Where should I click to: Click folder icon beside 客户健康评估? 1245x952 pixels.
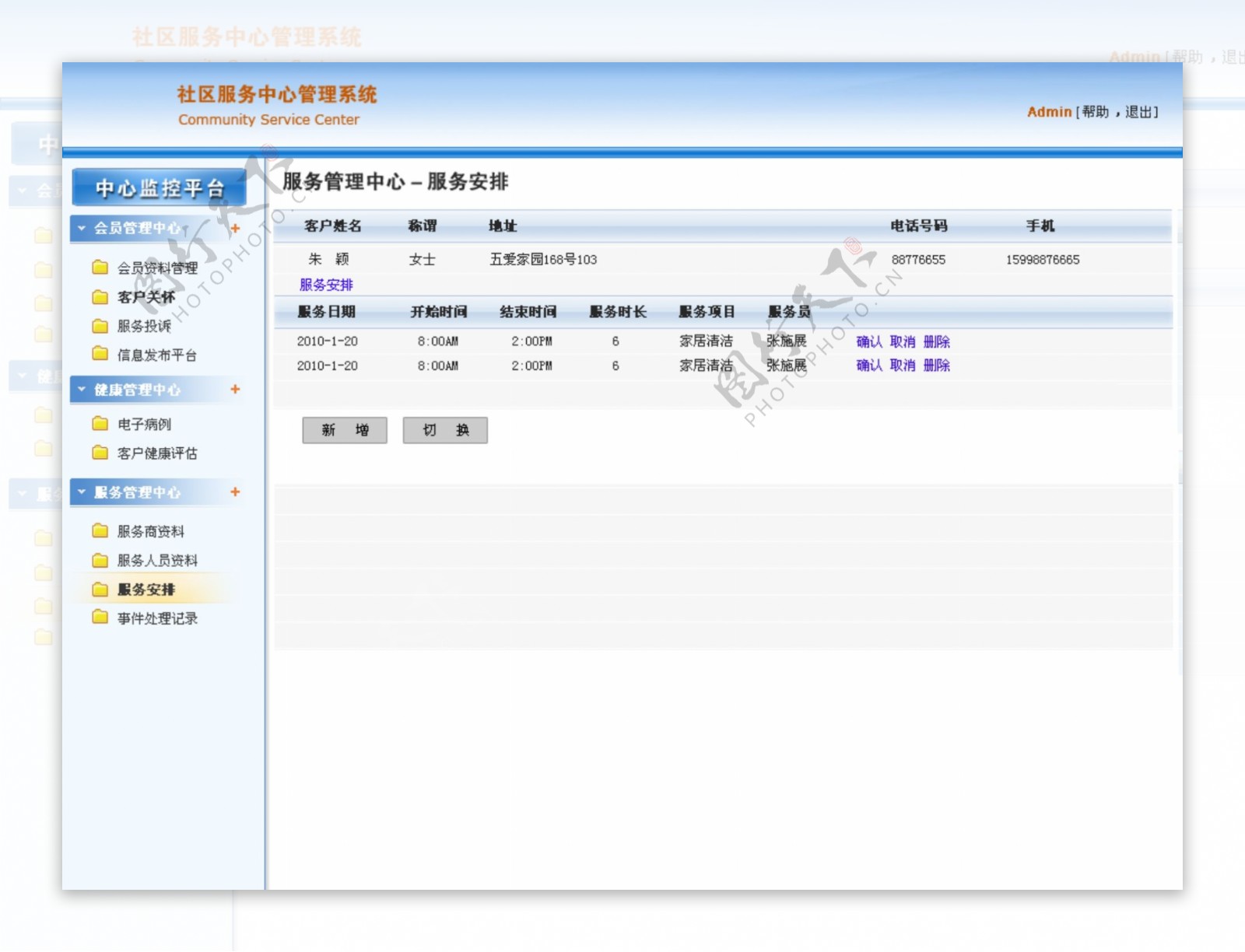coord(100,453)
